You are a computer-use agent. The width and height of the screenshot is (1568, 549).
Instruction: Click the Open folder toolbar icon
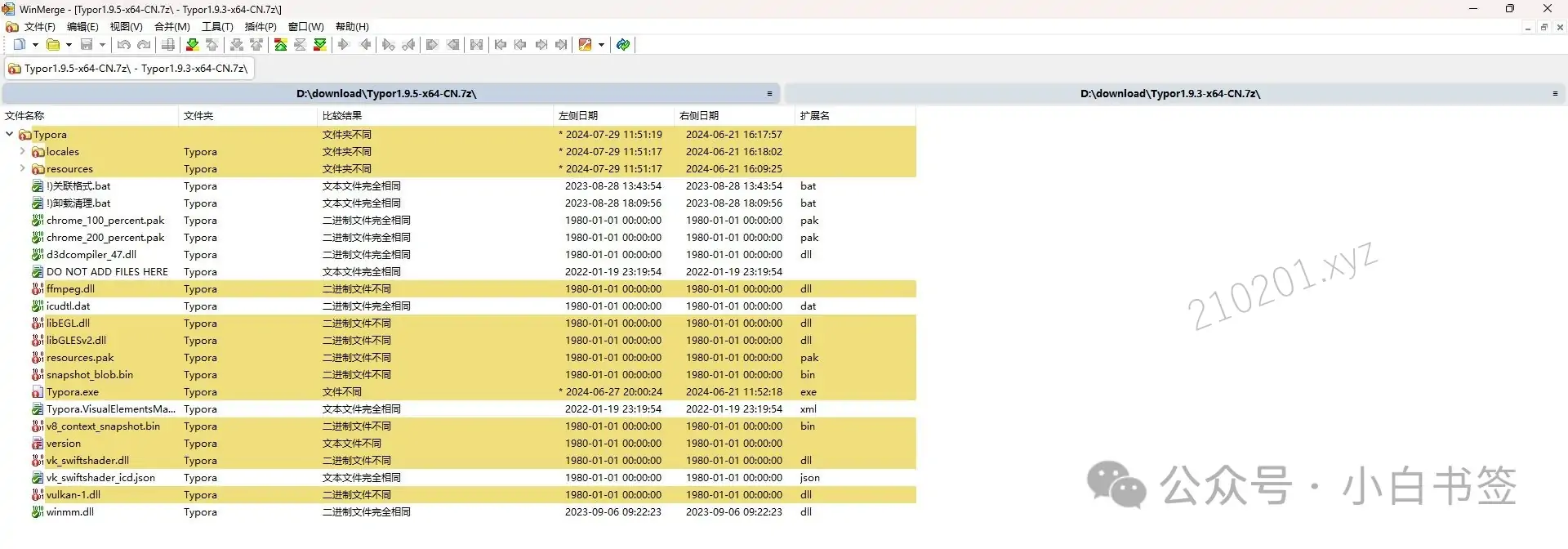click(x=53, y=45)
